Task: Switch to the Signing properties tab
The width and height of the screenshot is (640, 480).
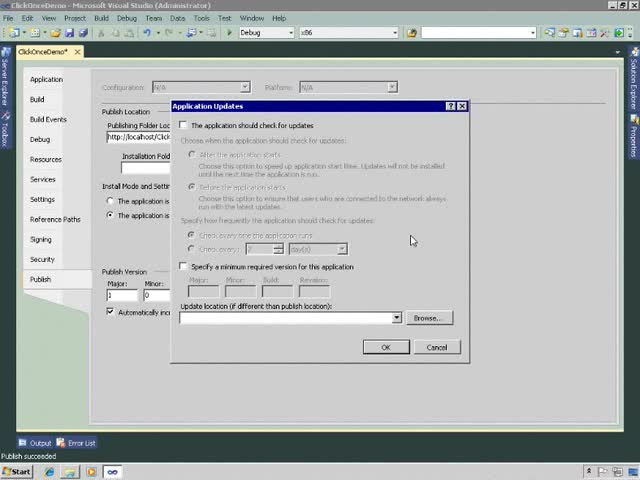Action: 41,240
